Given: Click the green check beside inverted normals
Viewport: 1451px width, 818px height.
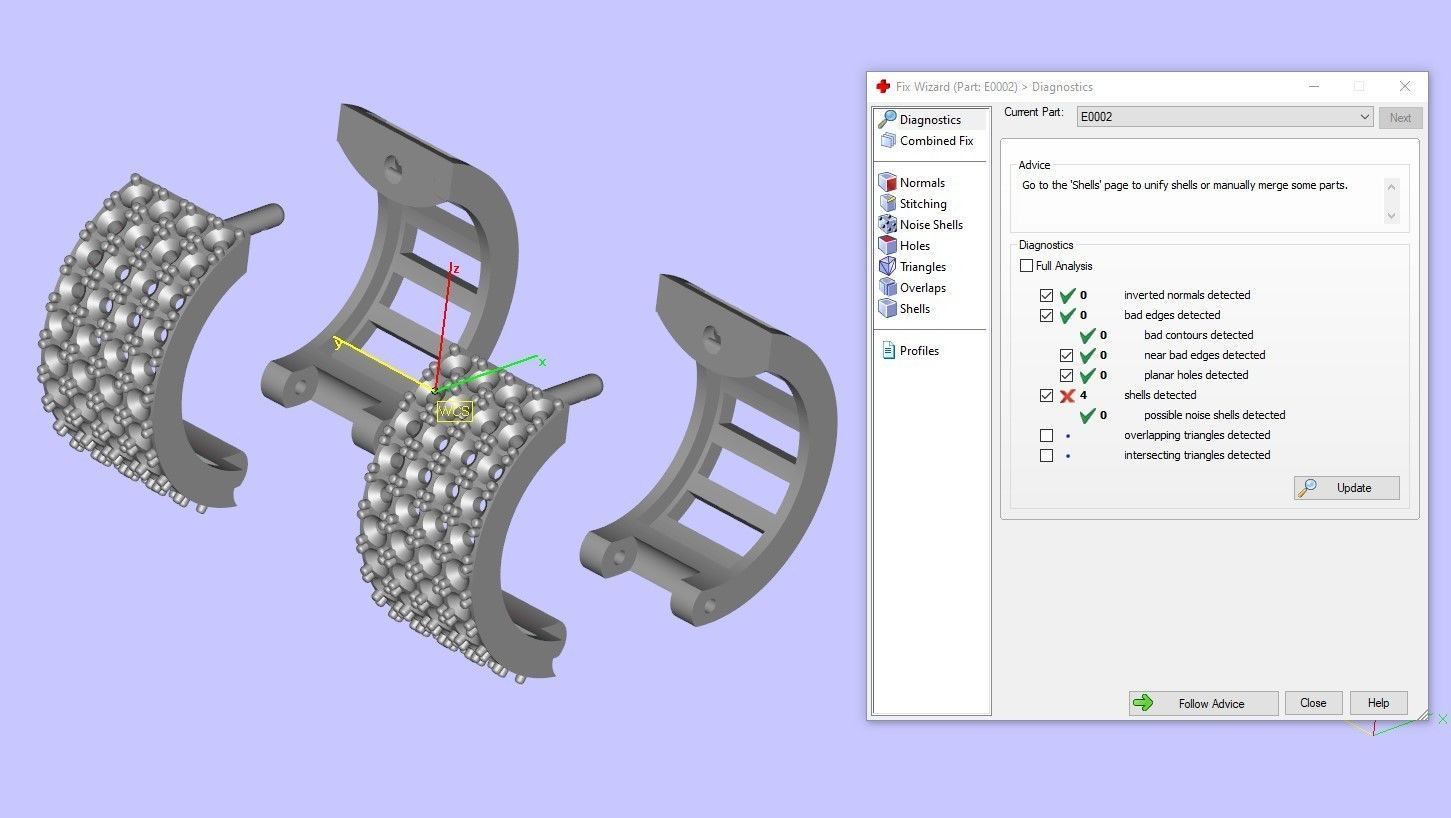Looking at the screenshot, I should coord(1067,295).
